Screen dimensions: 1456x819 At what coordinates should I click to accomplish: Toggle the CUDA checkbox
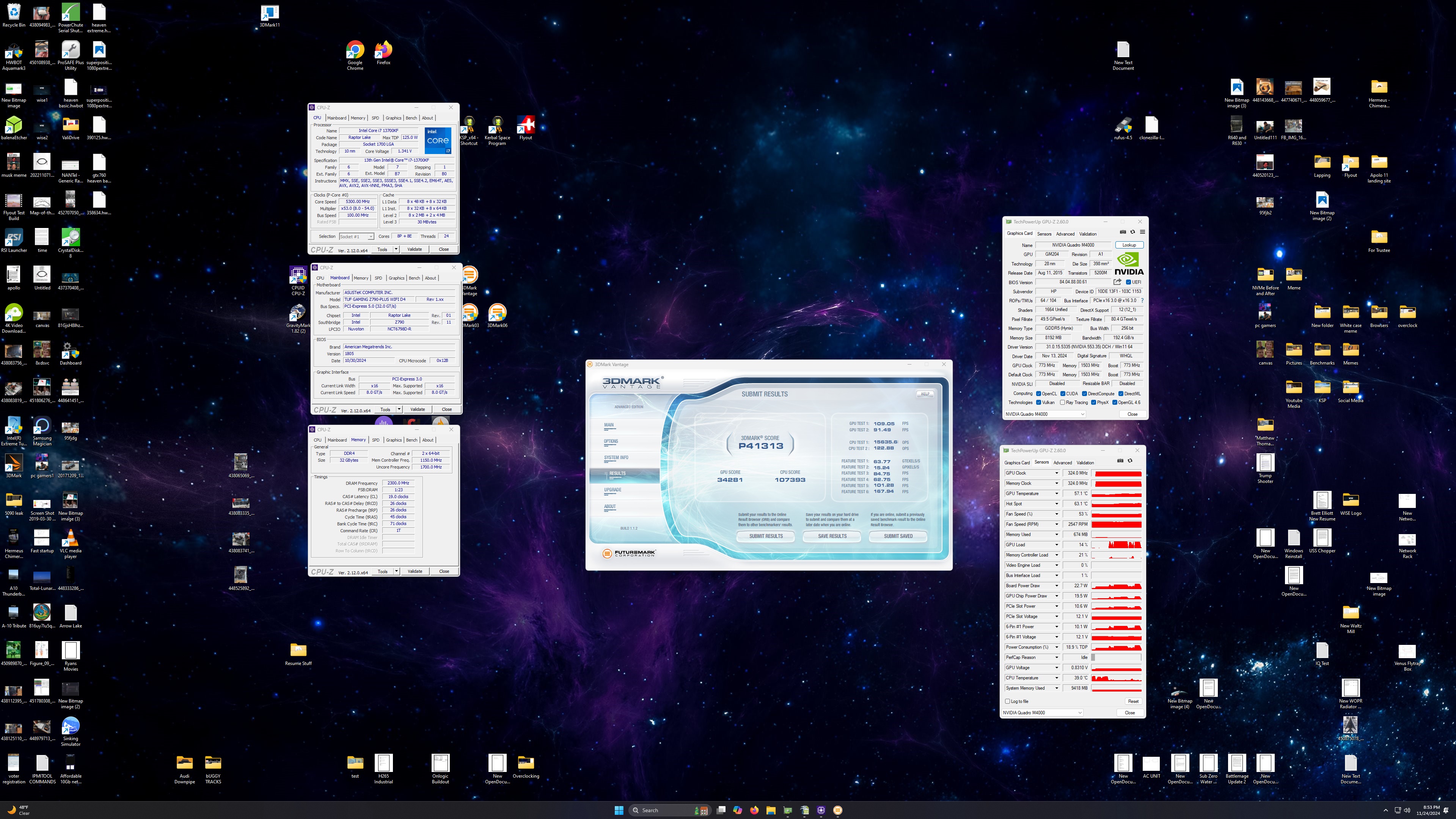pos(1063,393)
